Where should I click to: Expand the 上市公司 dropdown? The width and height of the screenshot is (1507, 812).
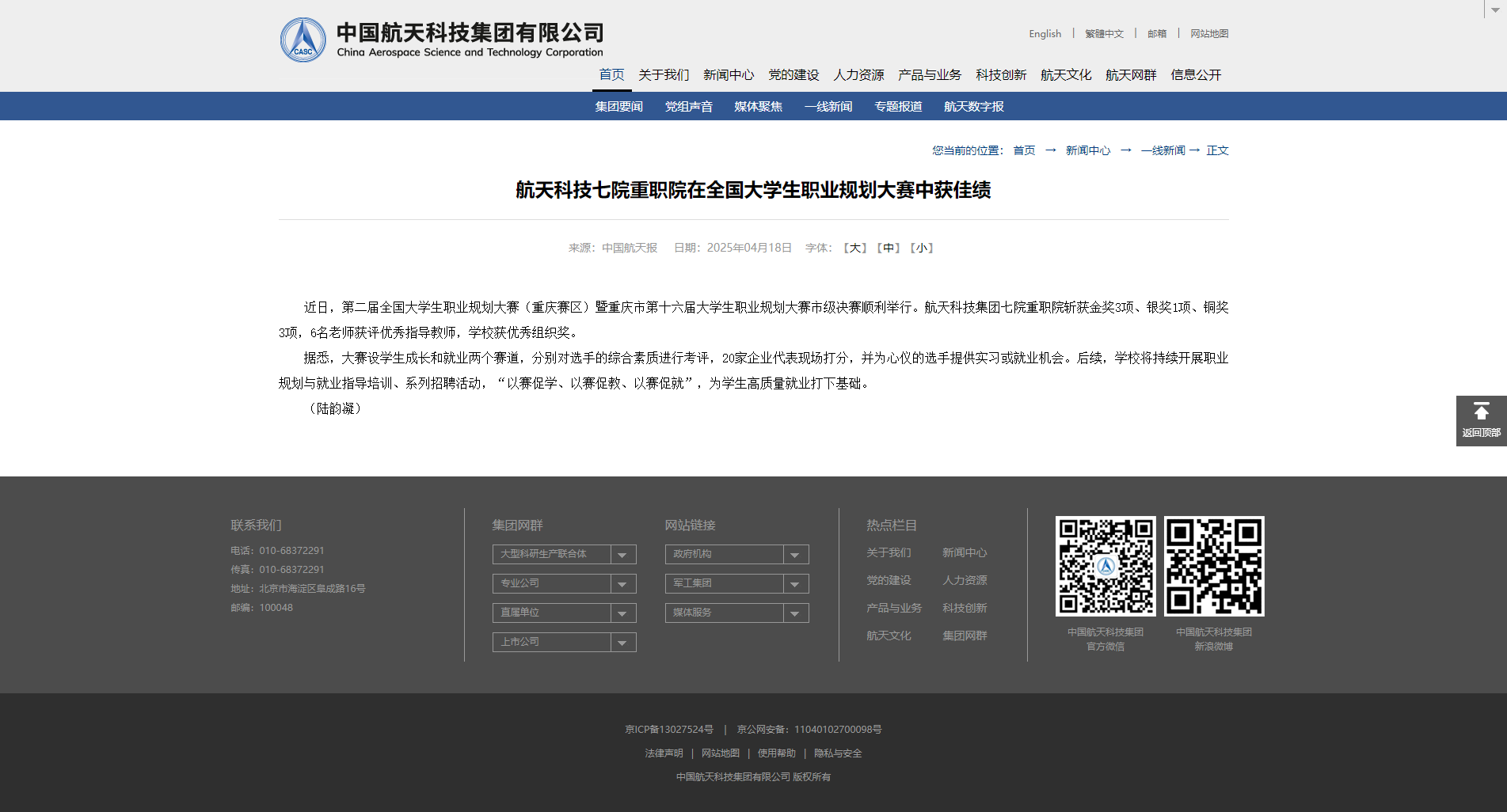(x=564, y=642)
